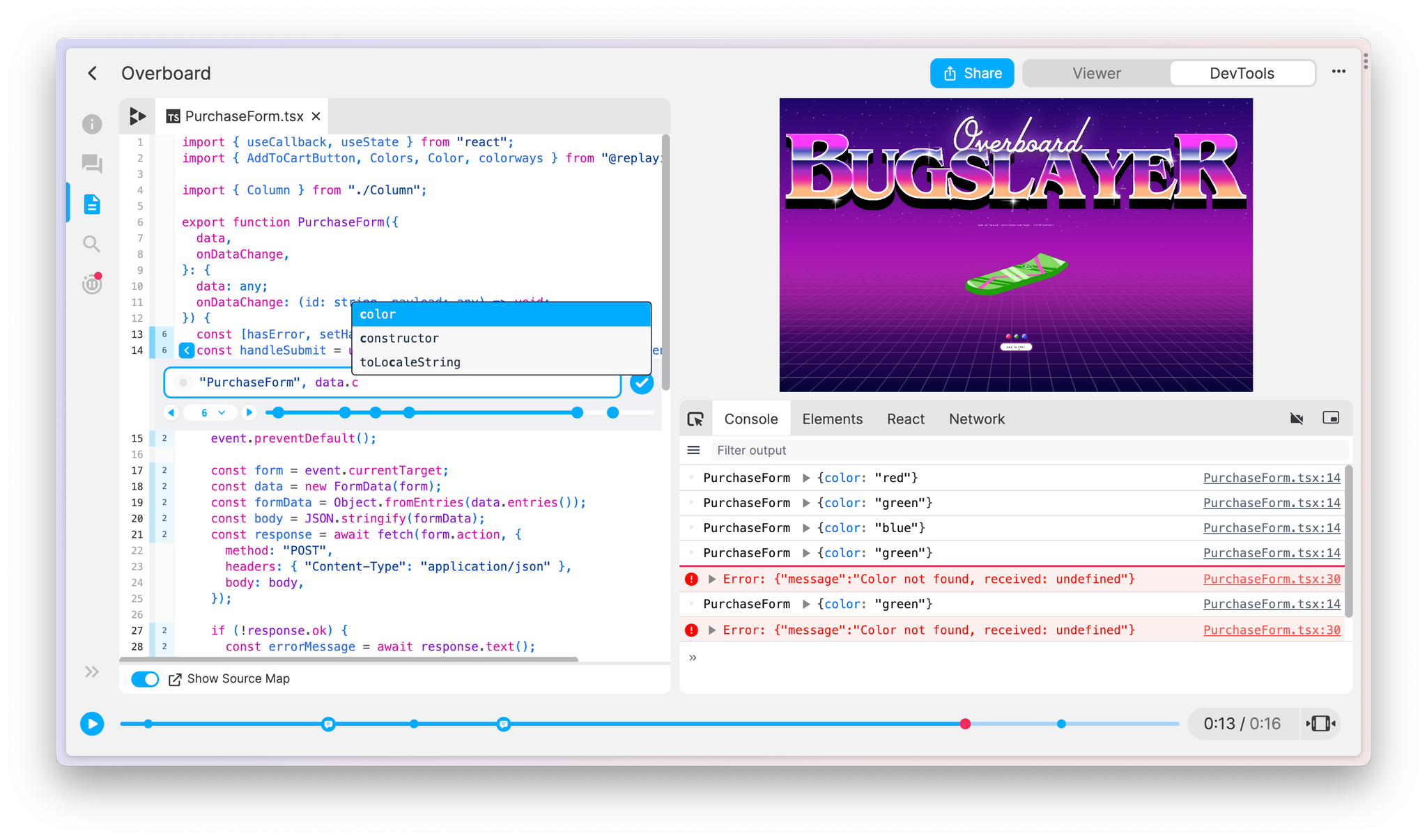The image size is (1427, 840).
Task: Click the first comment marker on timeline
Action: (x=328, y=724)
